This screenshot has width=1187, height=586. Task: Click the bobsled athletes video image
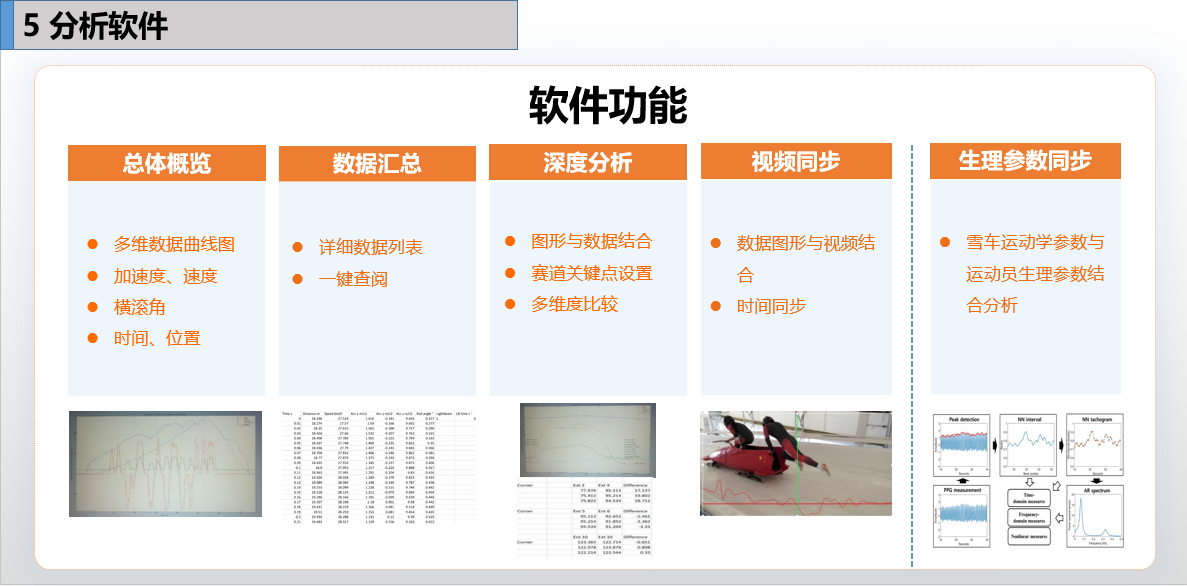[x=797, y=463]
